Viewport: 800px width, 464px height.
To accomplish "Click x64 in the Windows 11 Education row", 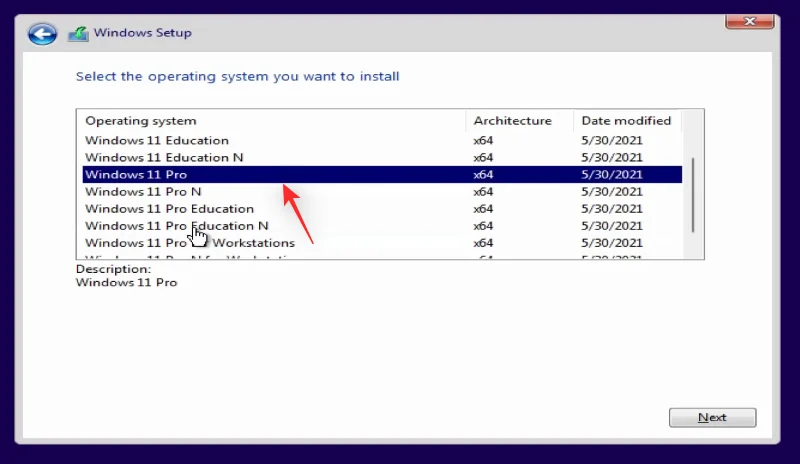I will pyautogui.click(x=483, y=140).
